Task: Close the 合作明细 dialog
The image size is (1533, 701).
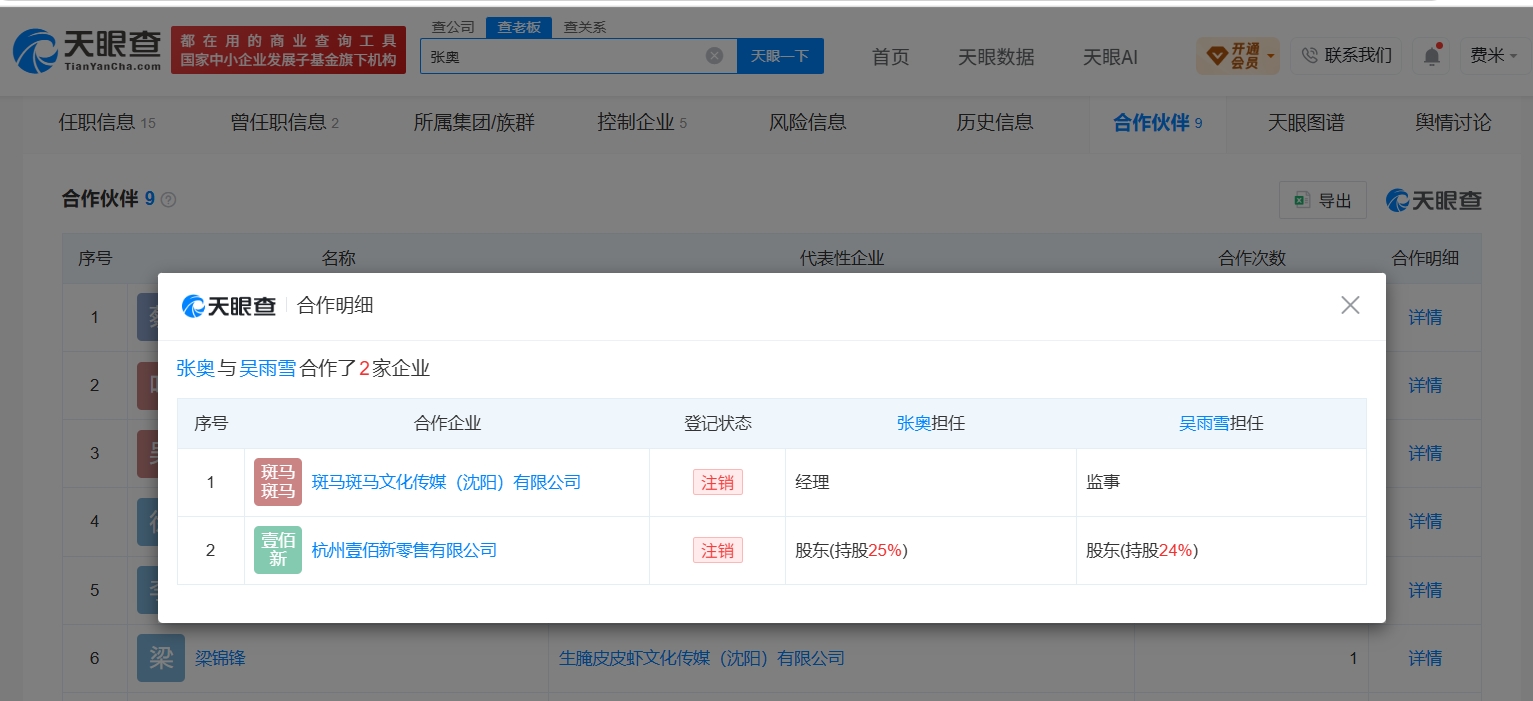Action: (x=1350, y=305)
